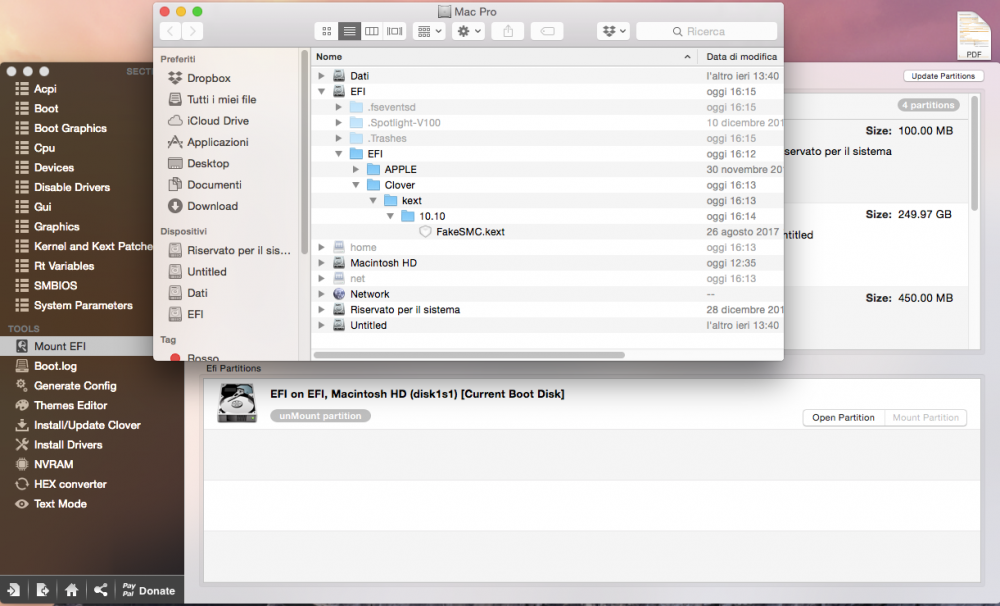The image size is (1000, 606).
Task: Click the unMount partition button
Action: point(320,416)
